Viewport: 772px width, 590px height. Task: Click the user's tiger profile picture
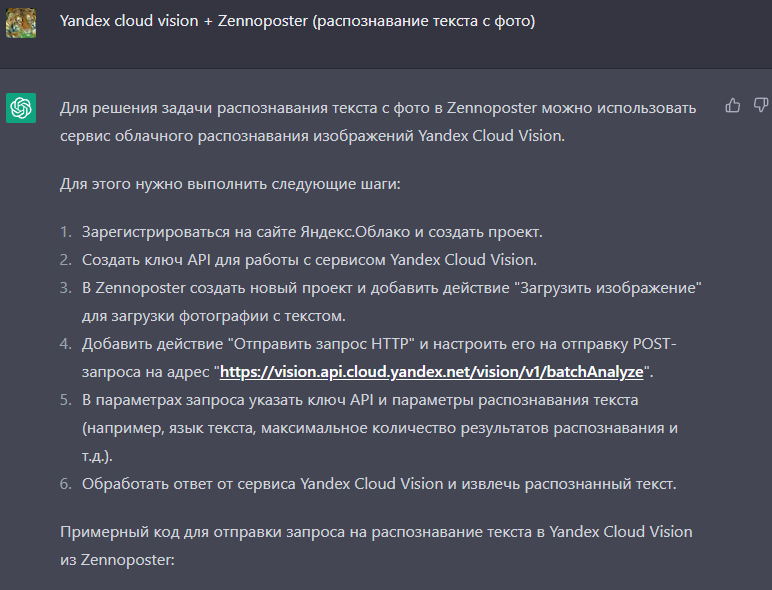tap(21, 23)
